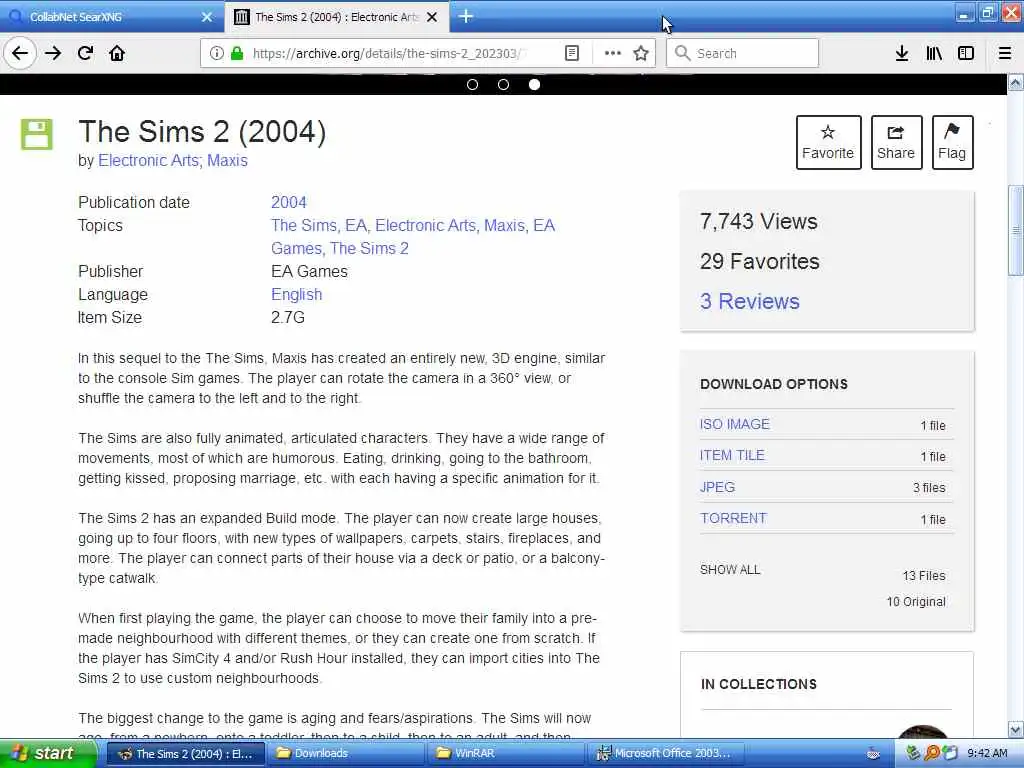Open The Sims topic link
Viewport: 1024px width, 768px height.
(304, 225)
